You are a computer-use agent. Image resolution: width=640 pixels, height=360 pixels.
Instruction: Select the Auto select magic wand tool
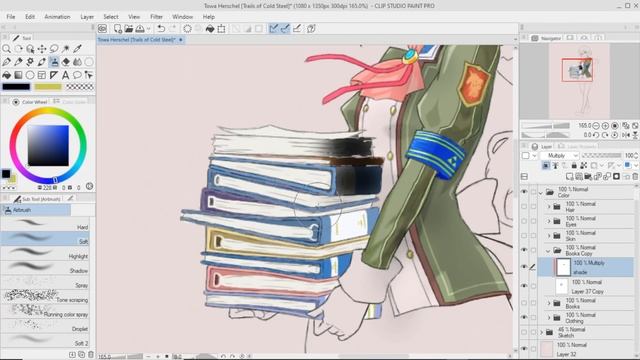66,49
